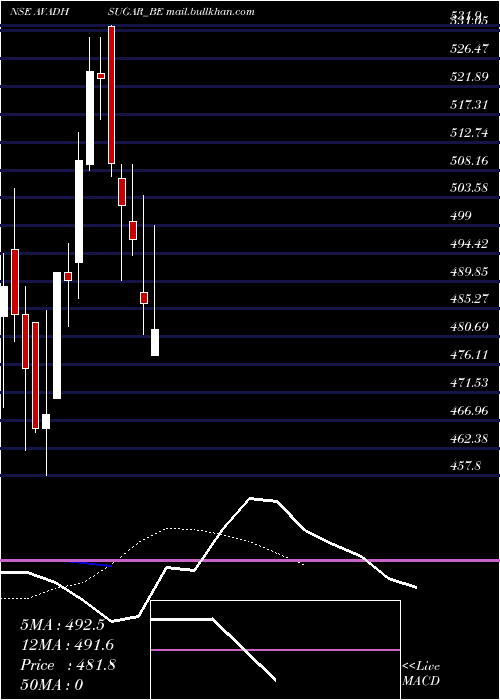Select the 485.27 price axis label
The image size is (500, 700).
point(469,299)
